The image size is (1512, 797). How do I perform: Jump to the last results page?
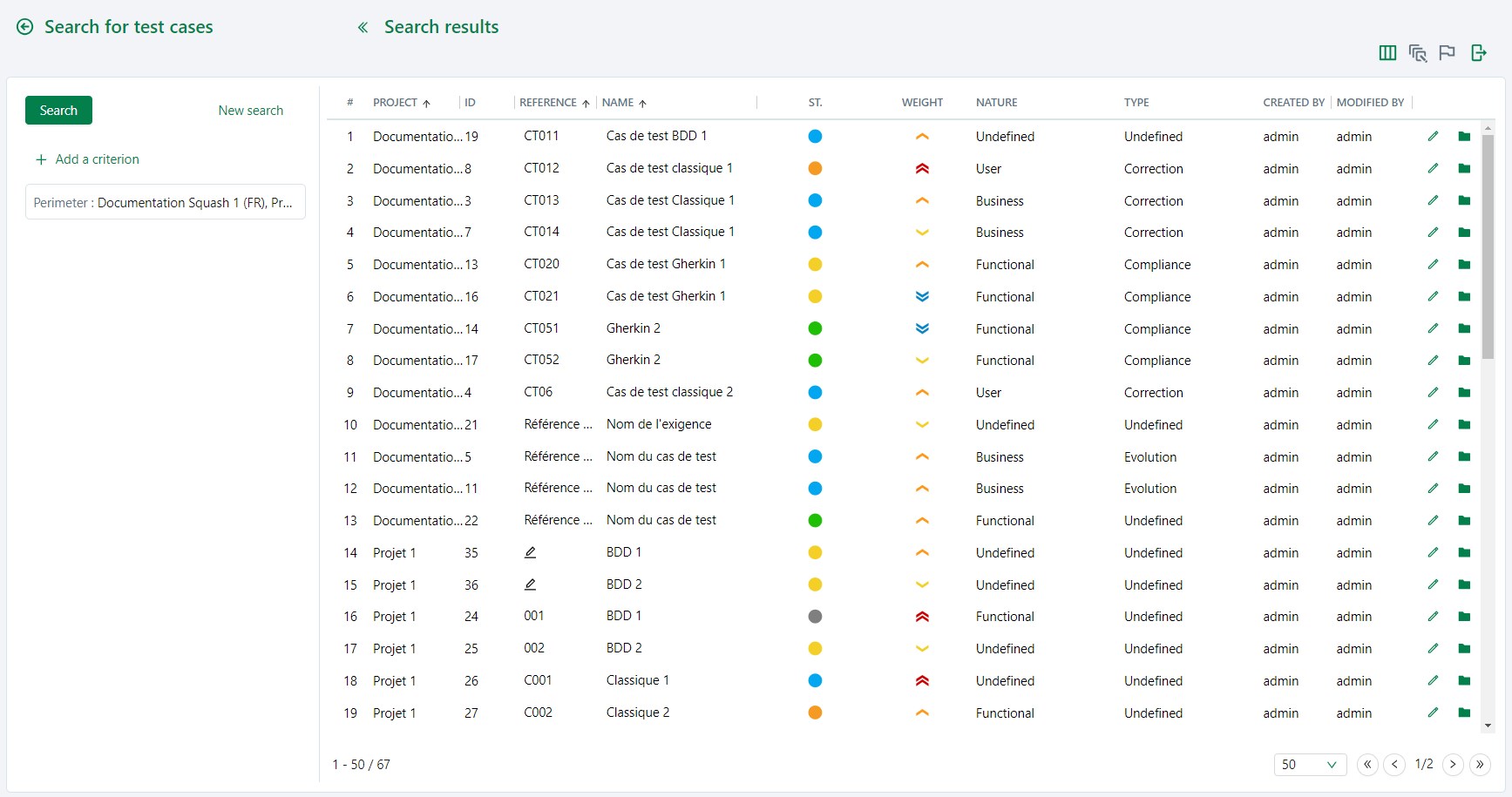(x=1480, y=765)
